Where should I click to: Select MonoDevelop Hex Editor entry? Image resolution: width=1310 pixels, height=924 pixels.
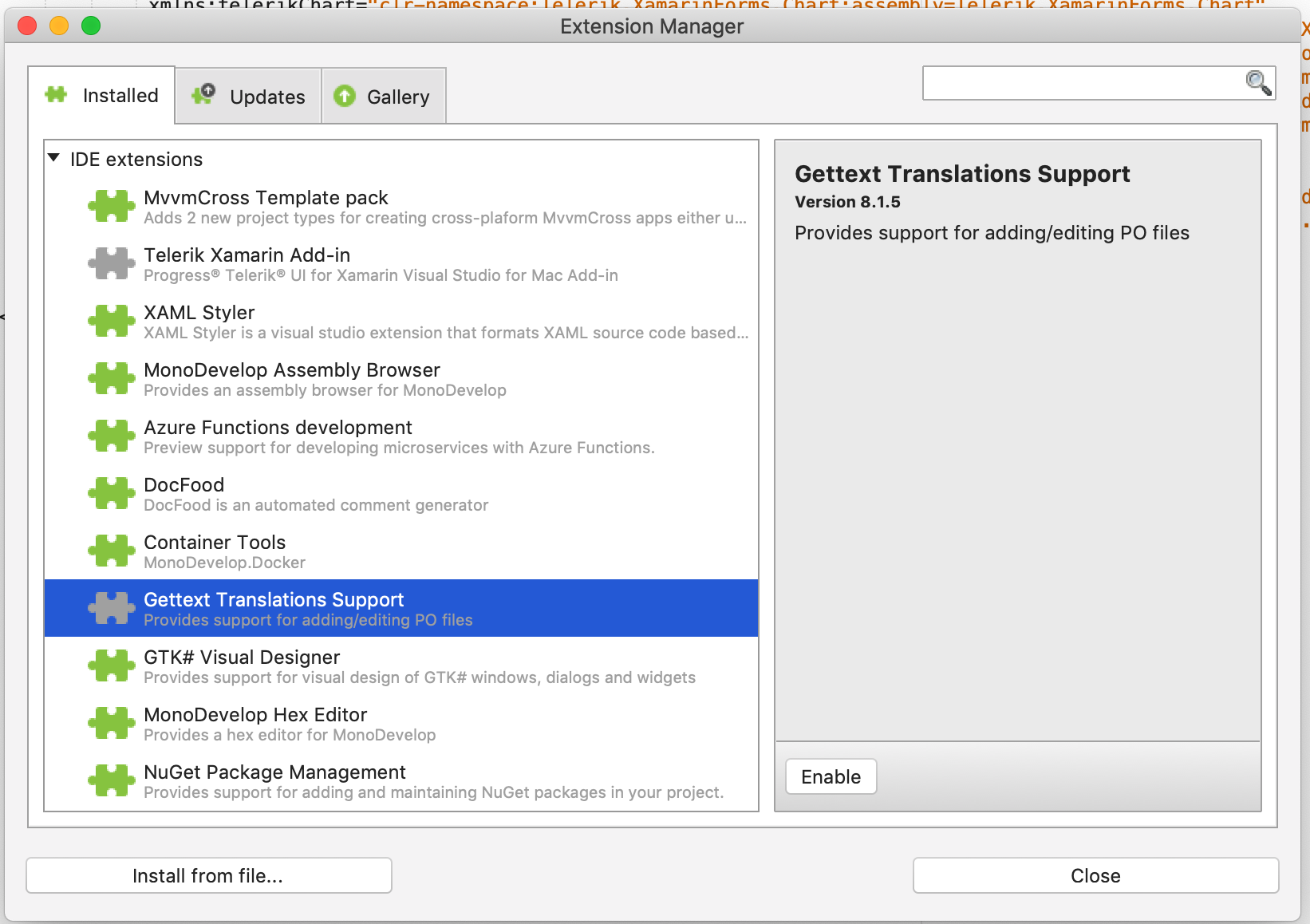tap(255, 723)
